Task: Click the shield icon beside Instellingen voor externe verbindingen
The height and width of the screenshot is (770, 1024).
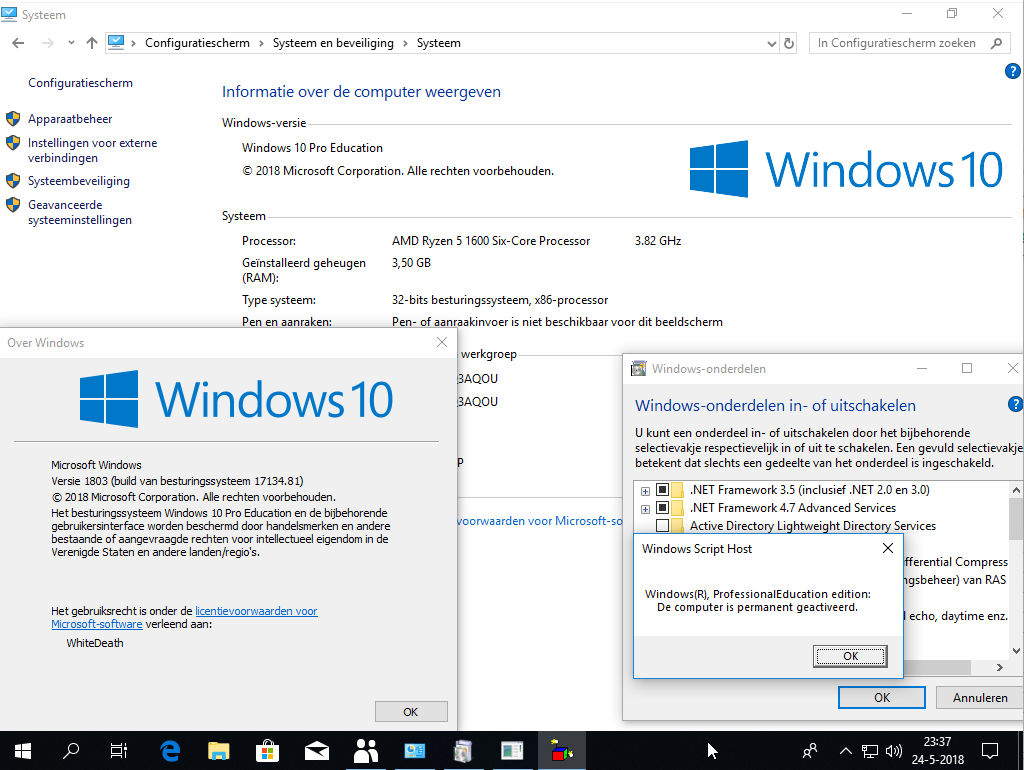Action: tap(13, 143)
